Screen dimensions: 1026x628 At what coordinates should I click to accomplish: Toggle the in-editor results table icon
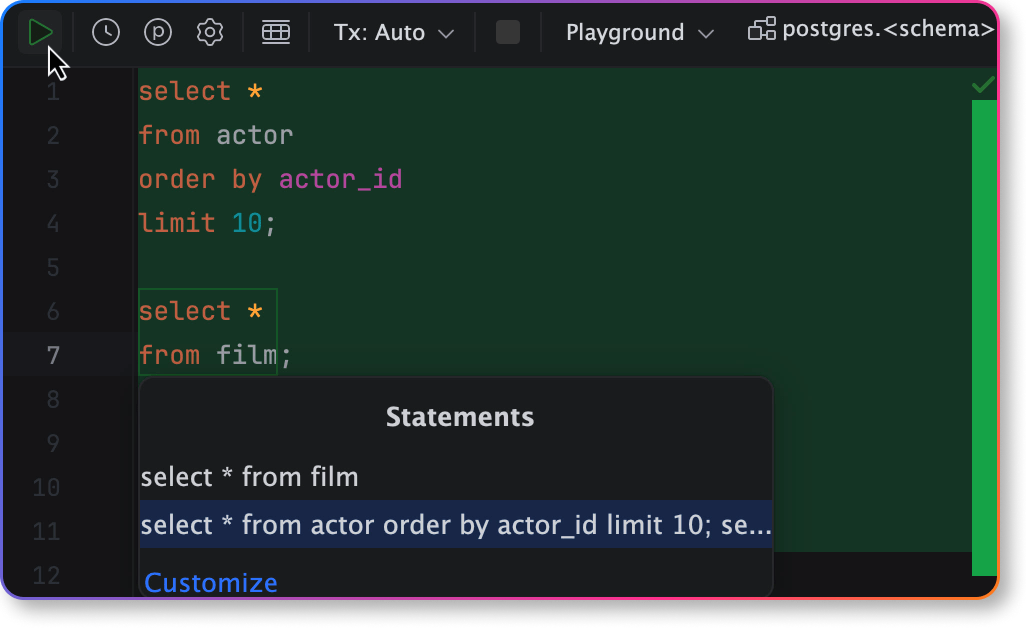click(x=276, y=32)
